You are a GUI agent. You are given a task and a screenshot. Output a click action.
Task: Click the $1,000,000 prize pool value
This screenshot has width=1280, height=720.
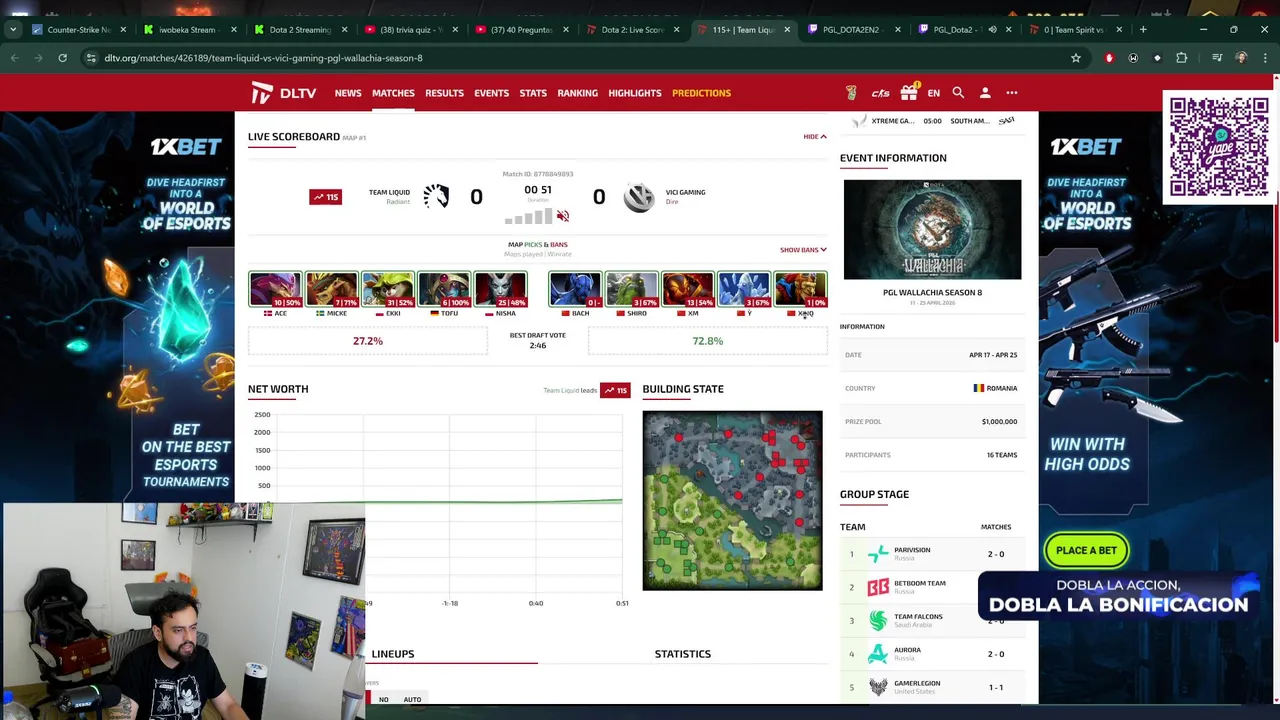pyautogui.click(x=999, y=422)
